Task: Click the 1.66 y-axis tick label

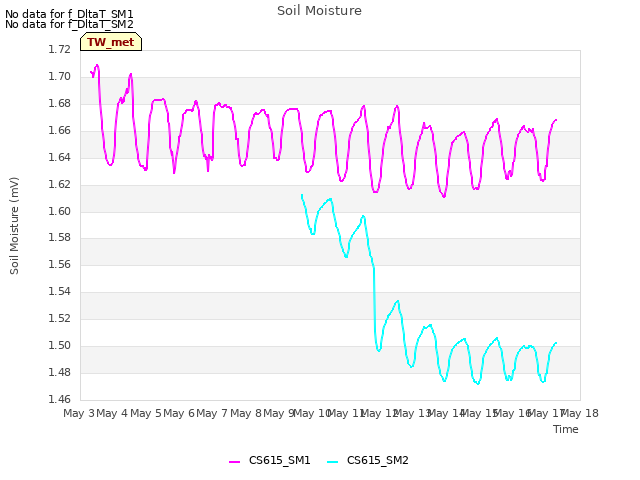Action: [x=60, y=131]
